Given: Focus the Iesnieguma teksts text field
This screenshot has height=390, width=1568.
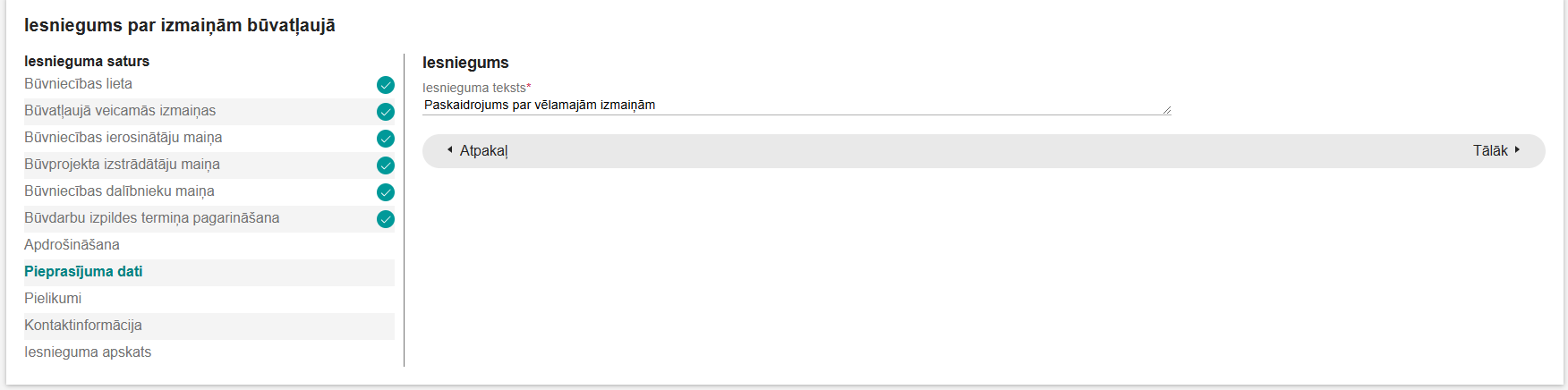Looking at the screenshot, I should click(x=795, y=106).
